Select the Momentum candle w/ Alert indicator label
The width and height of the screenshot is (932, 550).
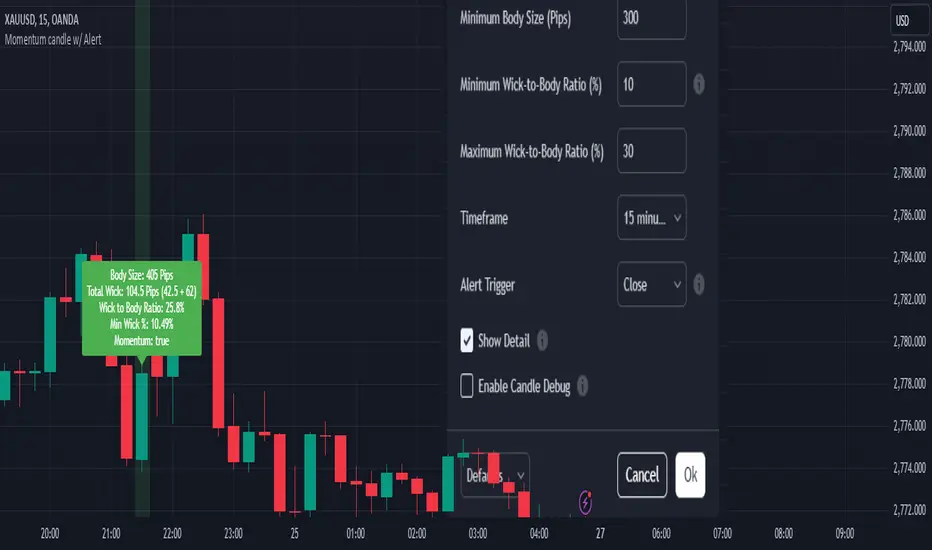point(53,40)
